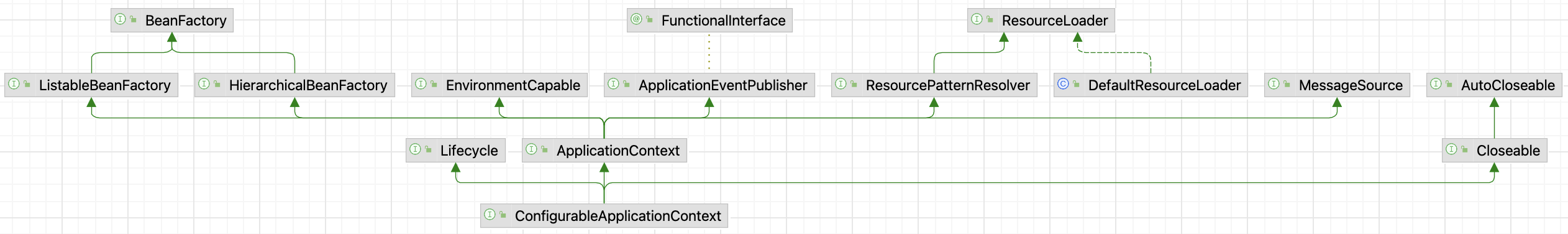Click the interface icon on ResourceLoader node

coord(977,19)
